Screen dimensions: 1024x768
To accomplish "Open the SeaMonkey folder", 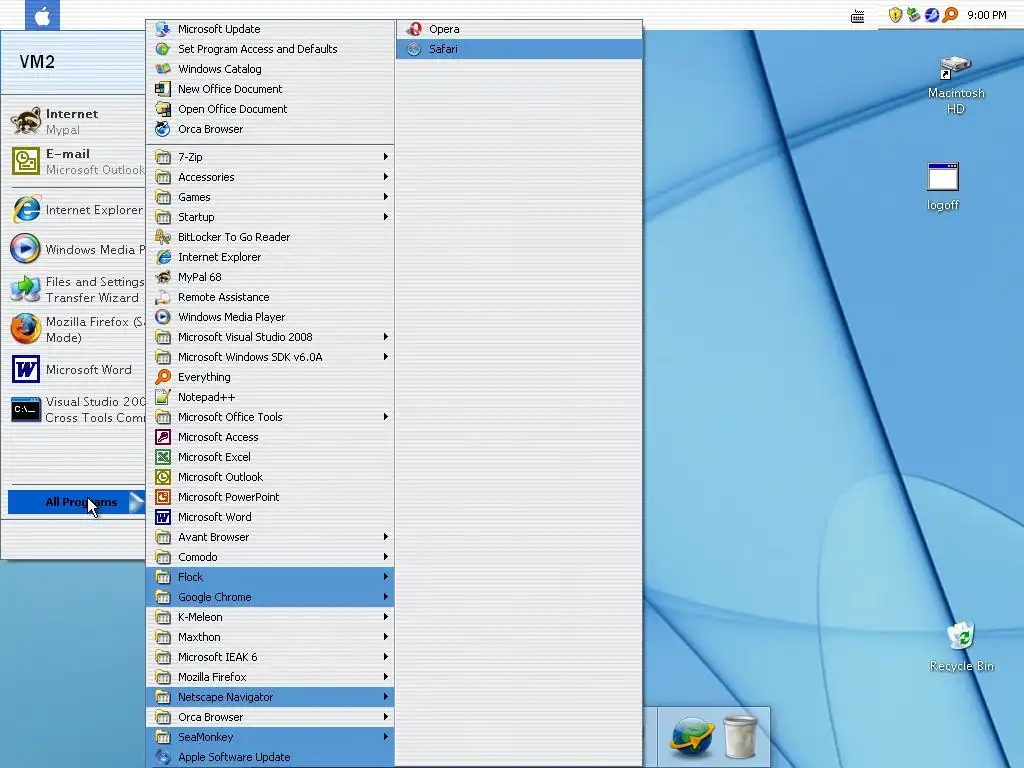I will pyautogui.click(x=270, y=737).
